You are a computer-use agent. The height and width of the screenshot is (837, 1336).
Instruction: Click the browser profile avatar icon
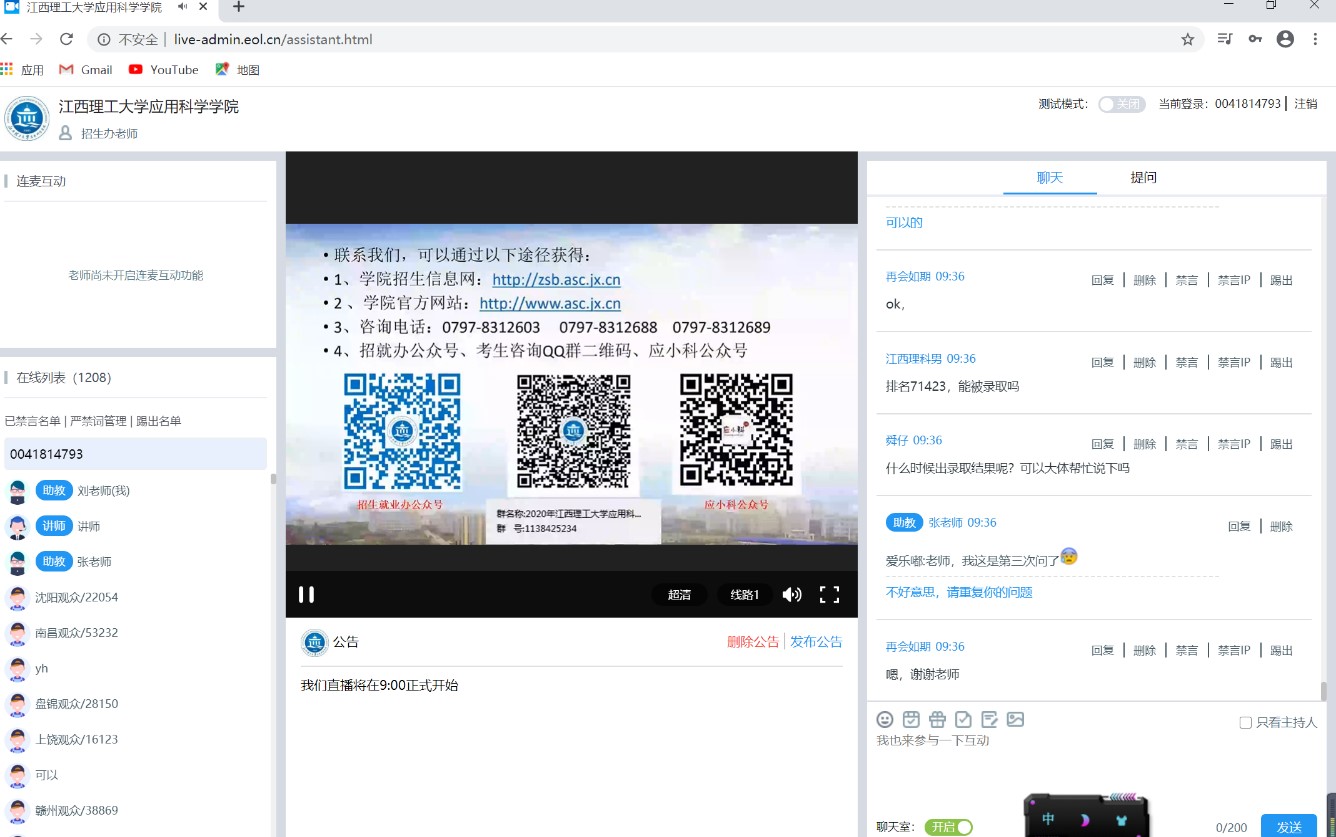click(x=1286, y=39)
